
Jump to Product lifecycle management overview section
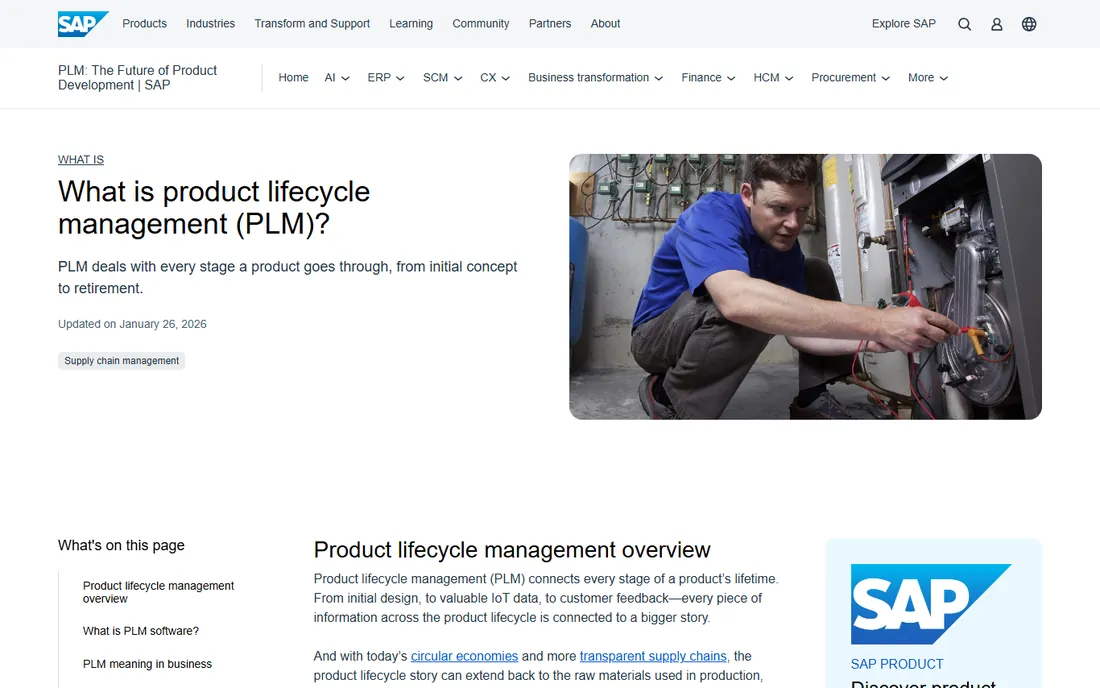point(158,592)
